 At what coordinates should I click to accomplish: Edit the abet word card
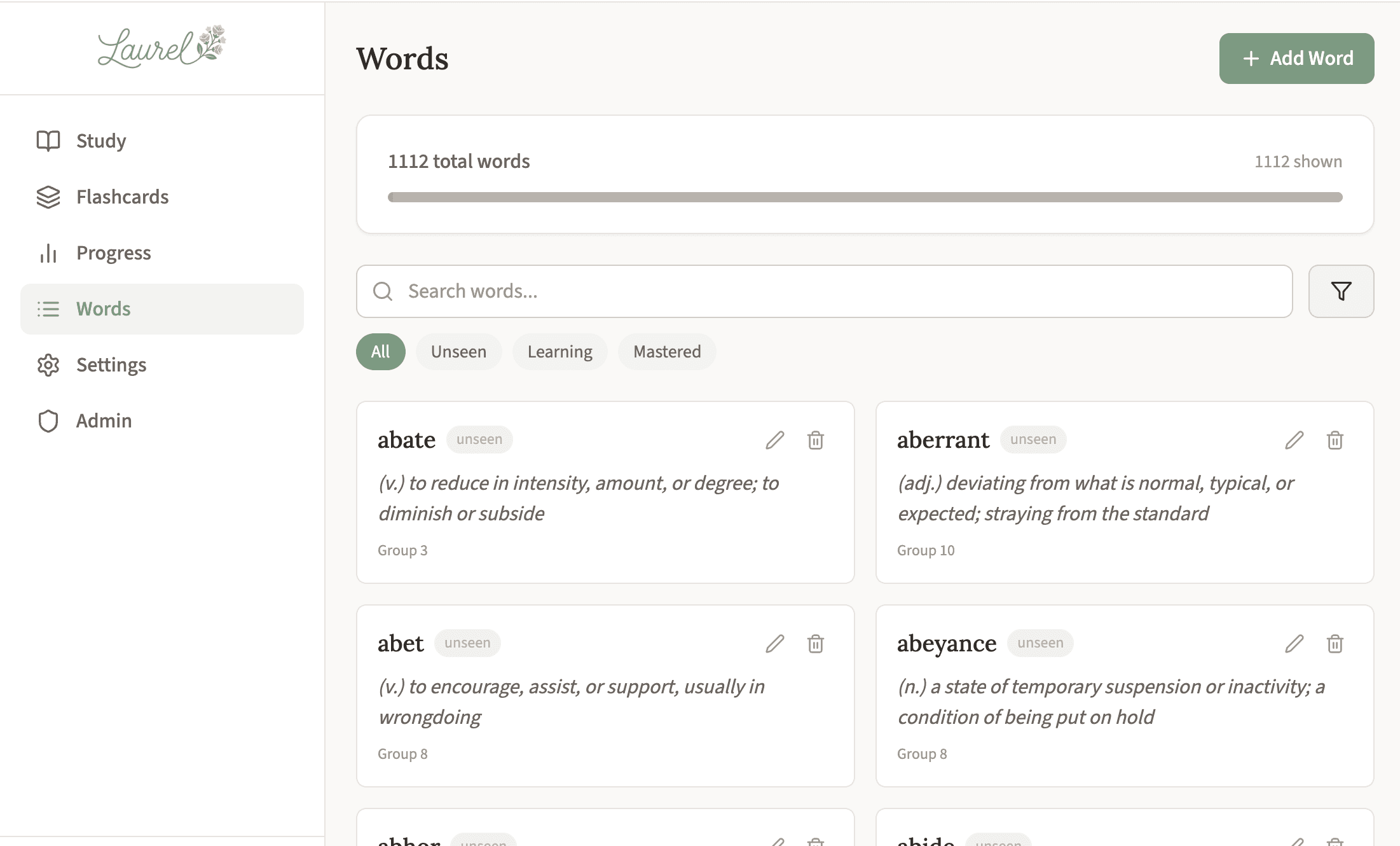pos(774,644)
